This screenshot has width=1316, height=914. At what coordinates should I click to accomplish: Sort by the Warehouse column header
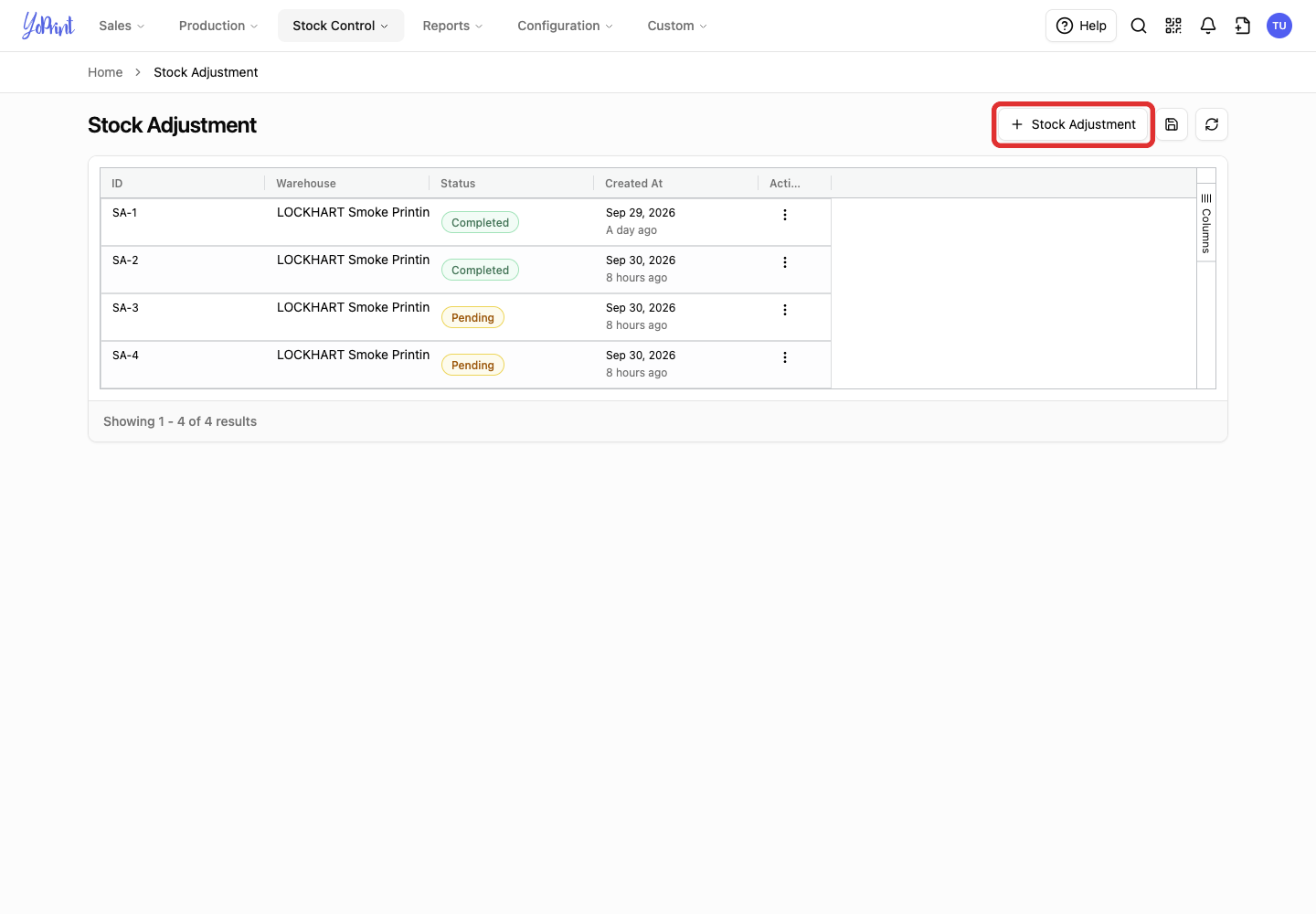pos(346,184)
